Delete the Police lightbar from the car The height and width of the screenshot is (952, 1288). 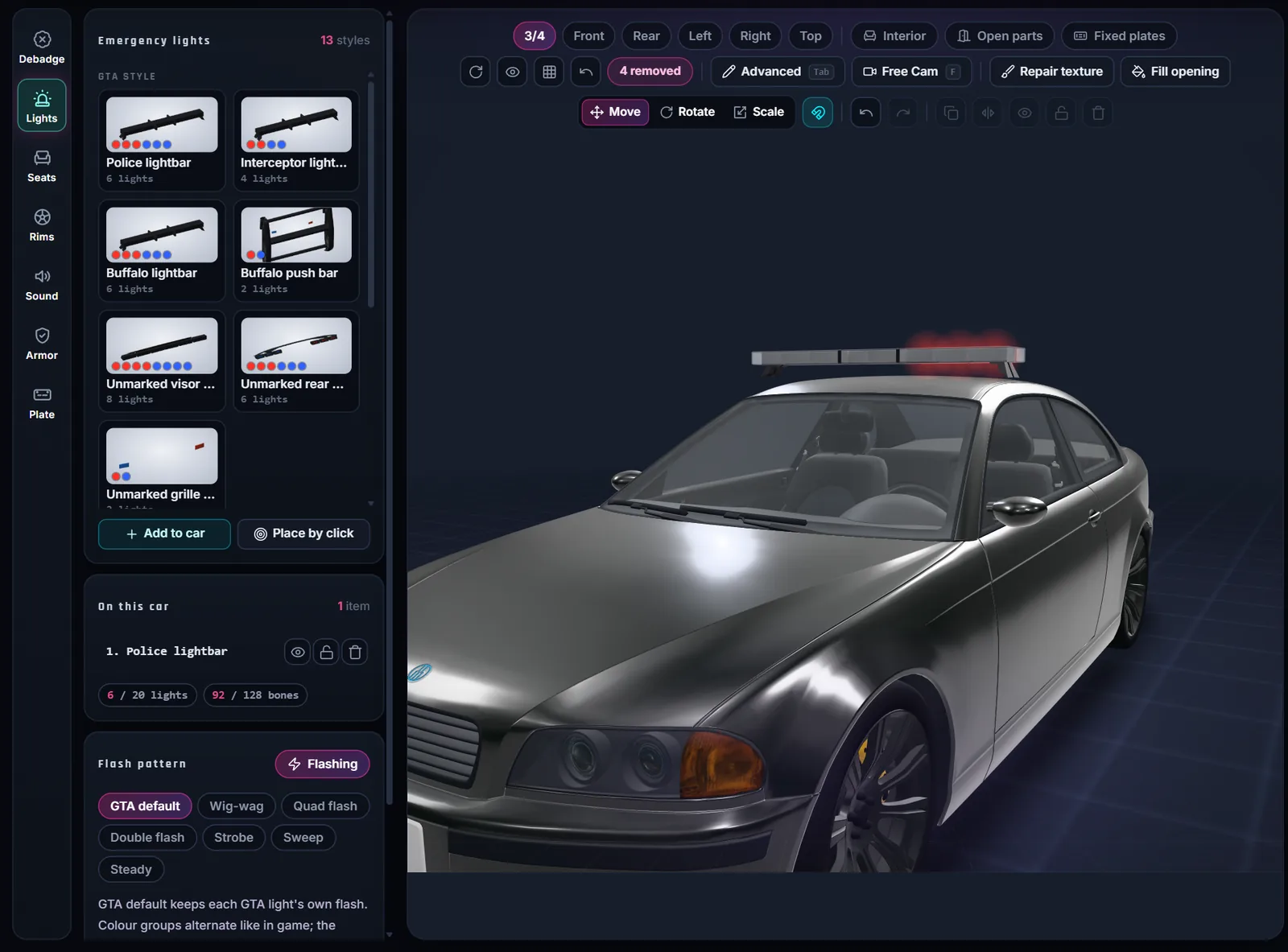point(355,652)
